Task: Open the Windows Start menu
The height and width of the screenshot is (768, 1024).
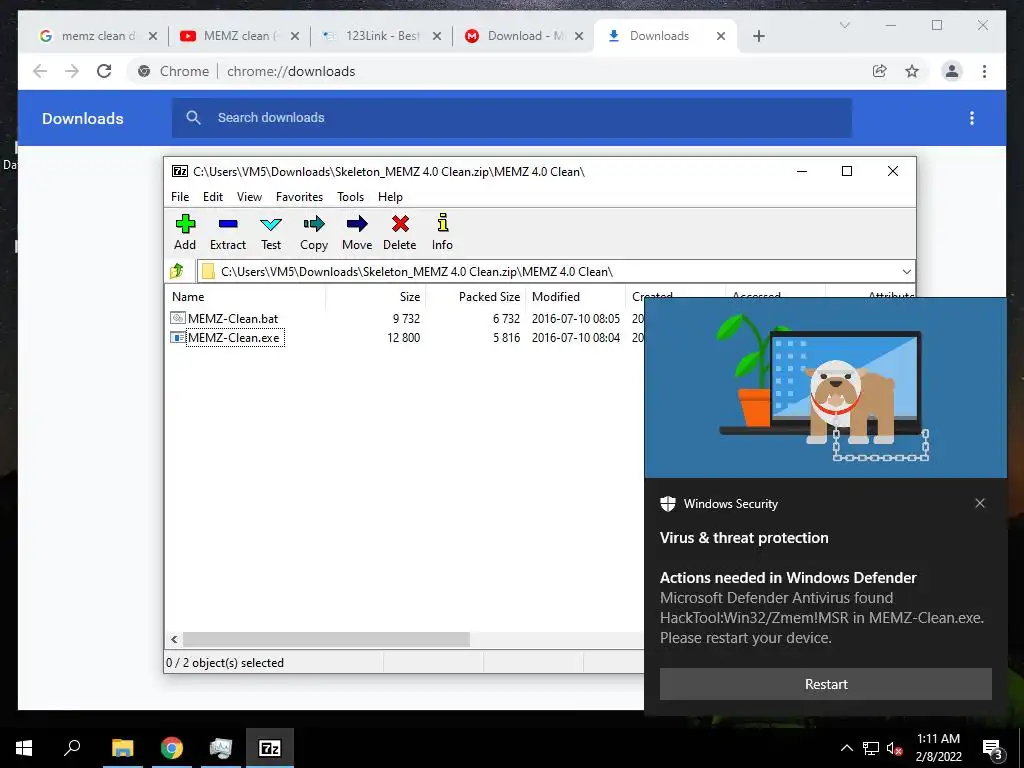Action: point(24,748)
